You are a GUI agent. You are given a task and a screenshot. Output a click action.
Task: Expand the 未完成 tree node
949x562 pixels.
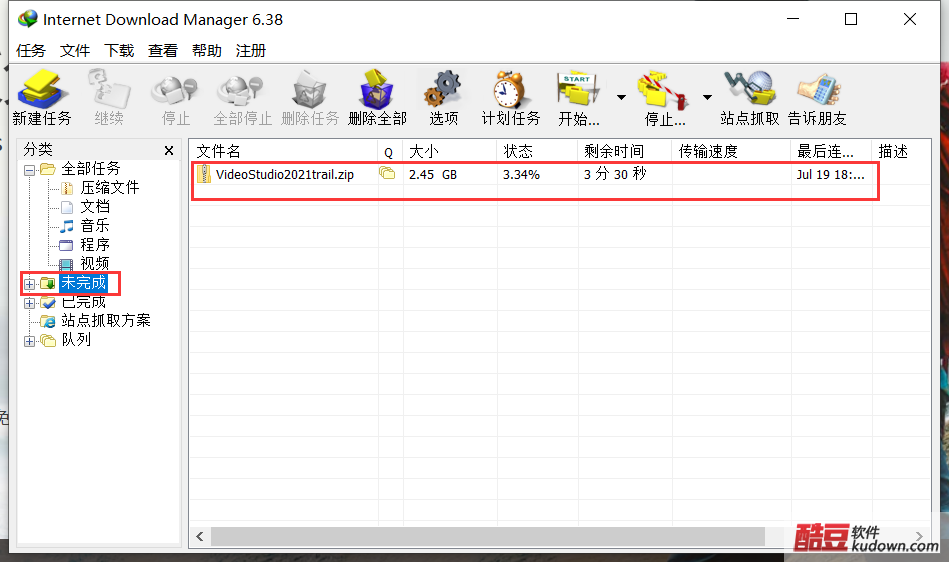(29, 284)
